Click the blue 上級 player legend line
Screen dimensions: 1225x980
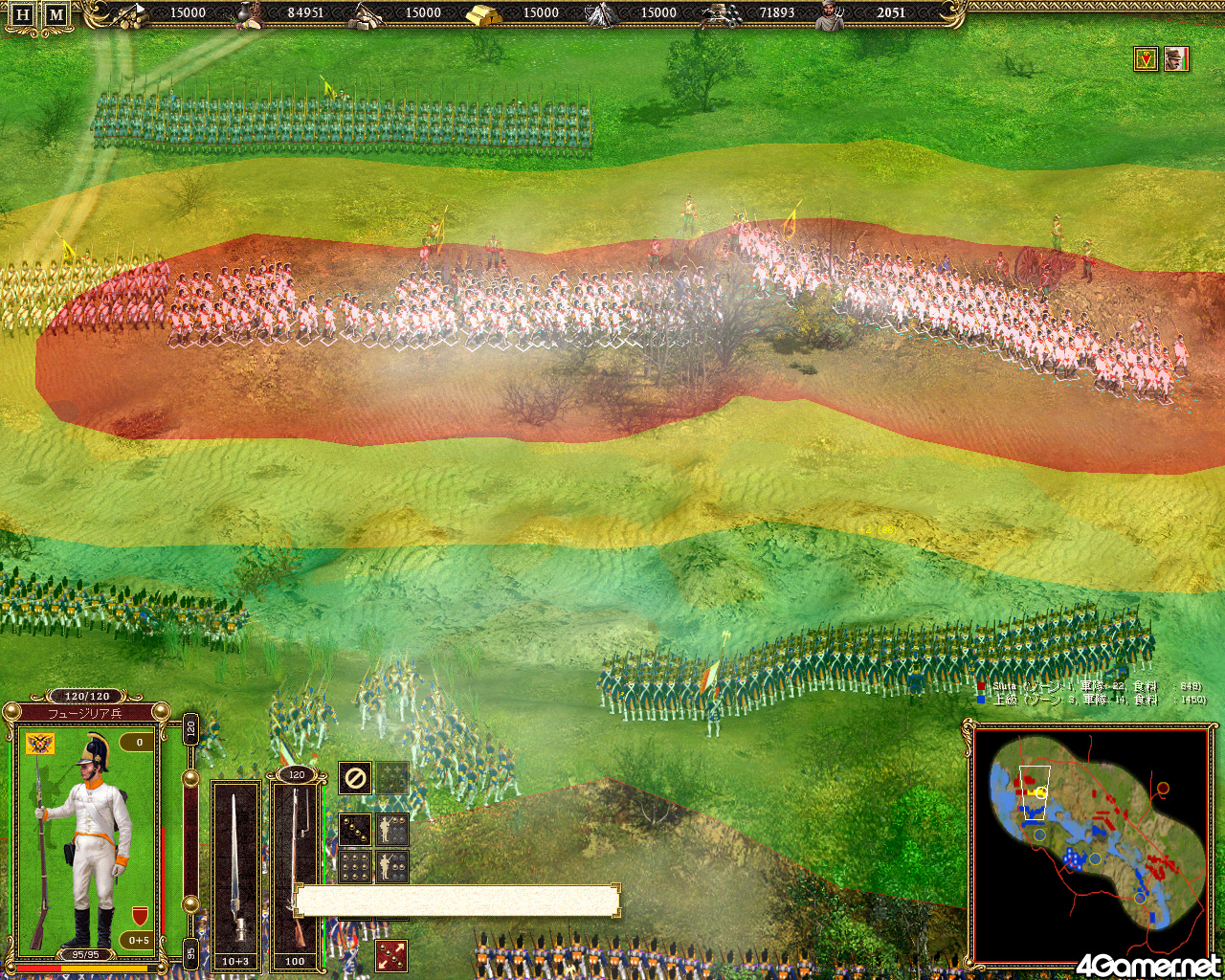(1091, 700)
